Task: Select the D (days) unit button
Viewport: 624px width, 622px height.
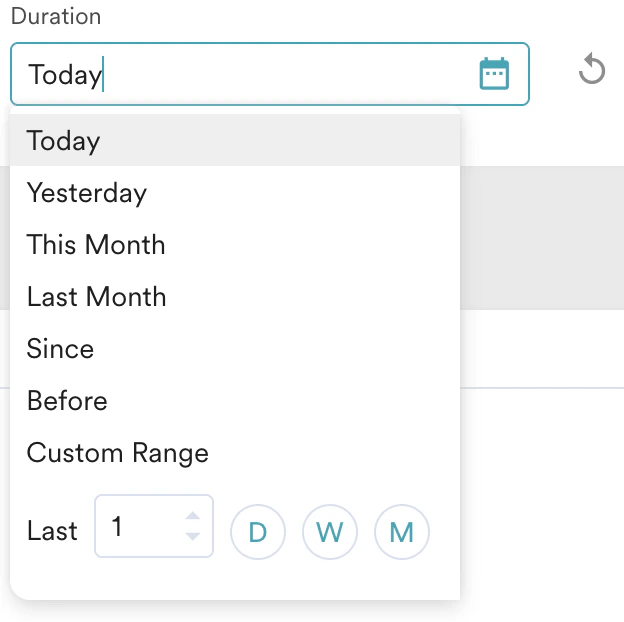Action: (x=258, y=532)
